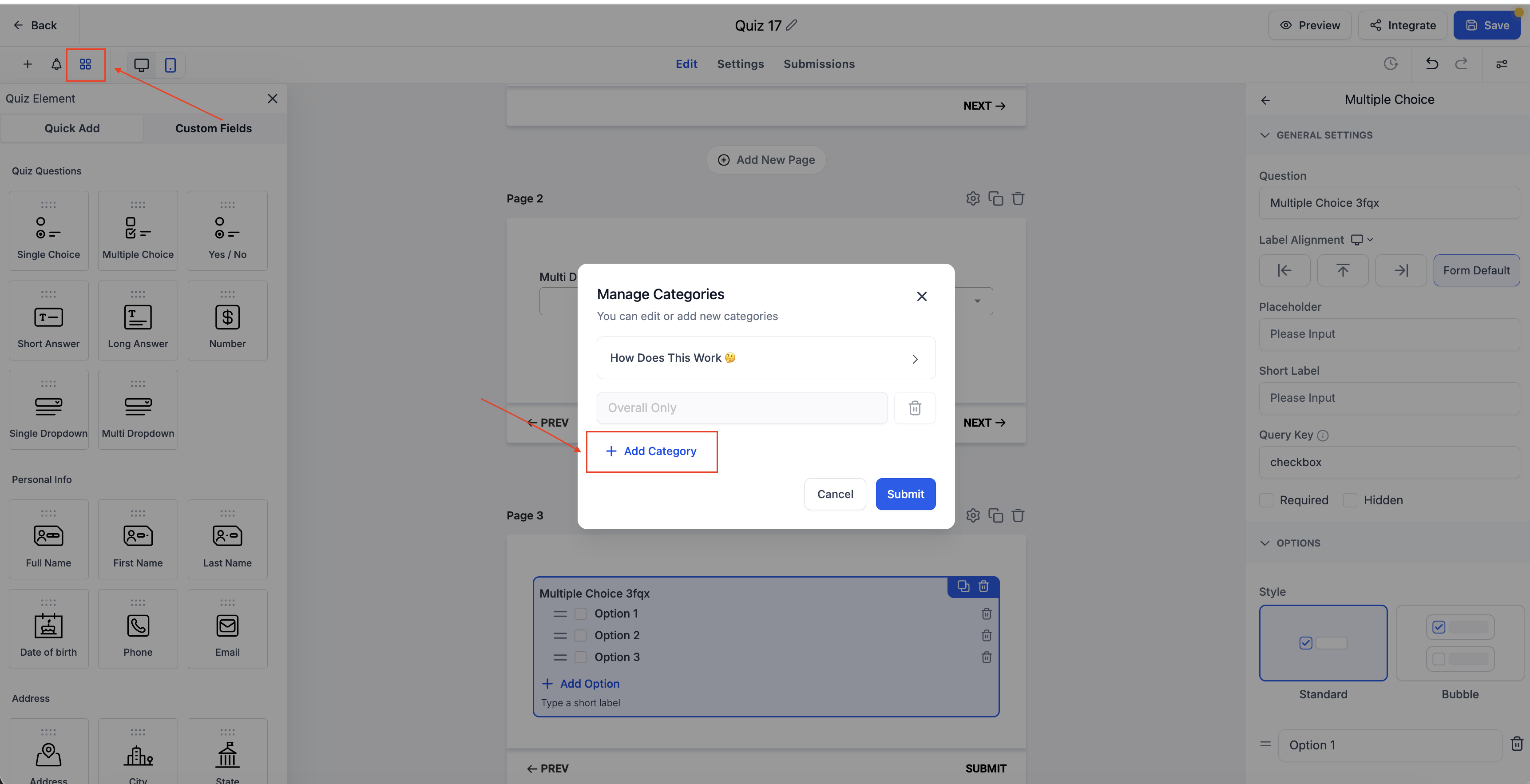Switch to mobile view icon

coord(170,65)
